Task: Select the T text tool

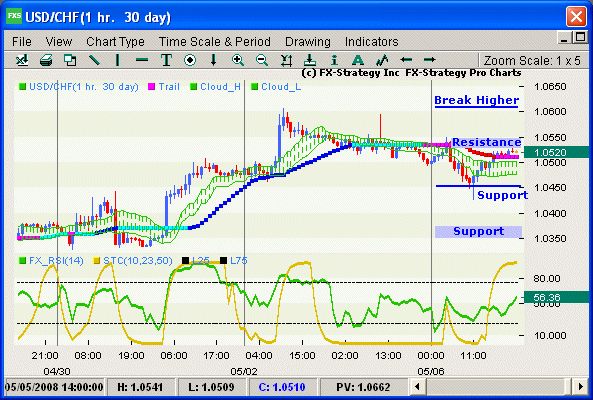Action: tap(166, 60)
